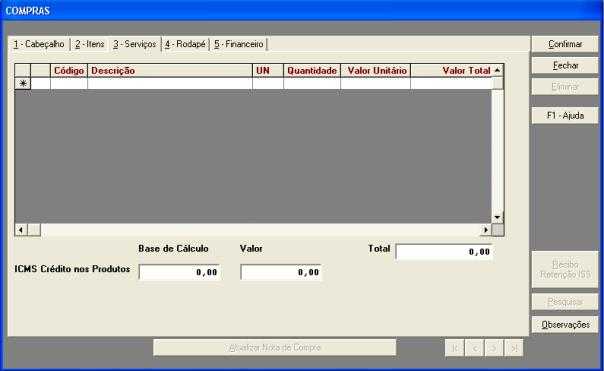
Task: Click the last record navigation arrow
Action: [x=513, y=348]
